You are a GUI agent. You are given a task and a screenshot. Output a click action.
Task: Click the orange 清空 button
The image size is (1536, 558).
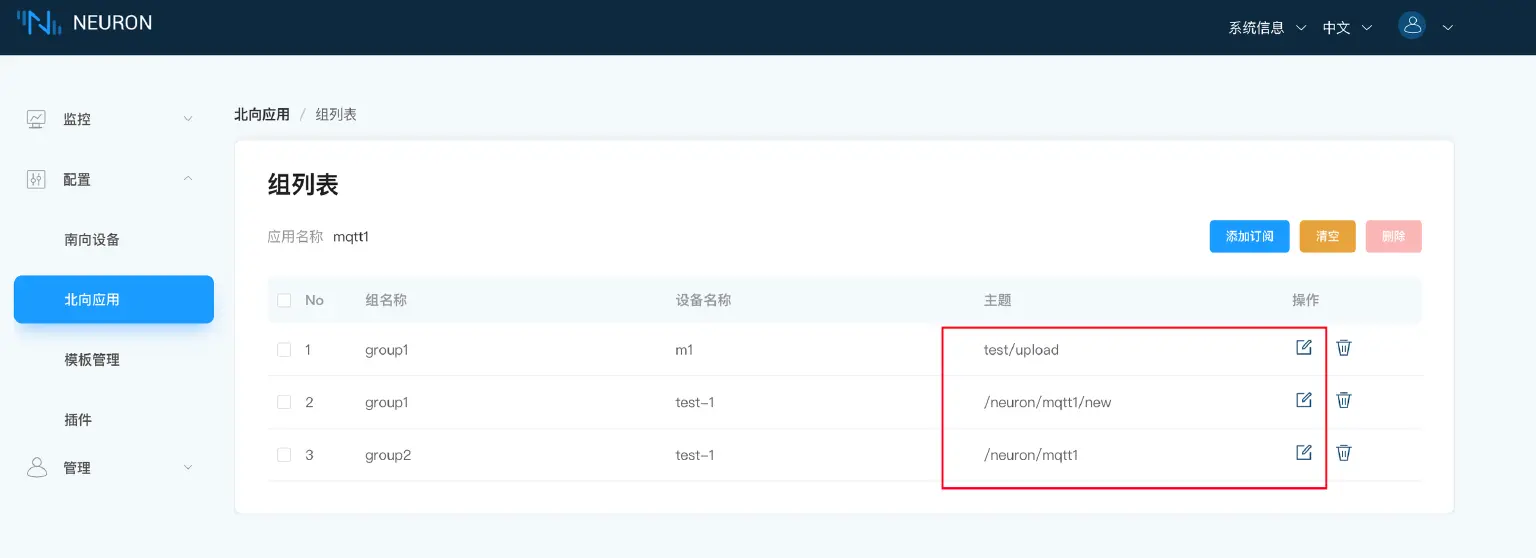pyautogui.click(x=1327, y=237)
